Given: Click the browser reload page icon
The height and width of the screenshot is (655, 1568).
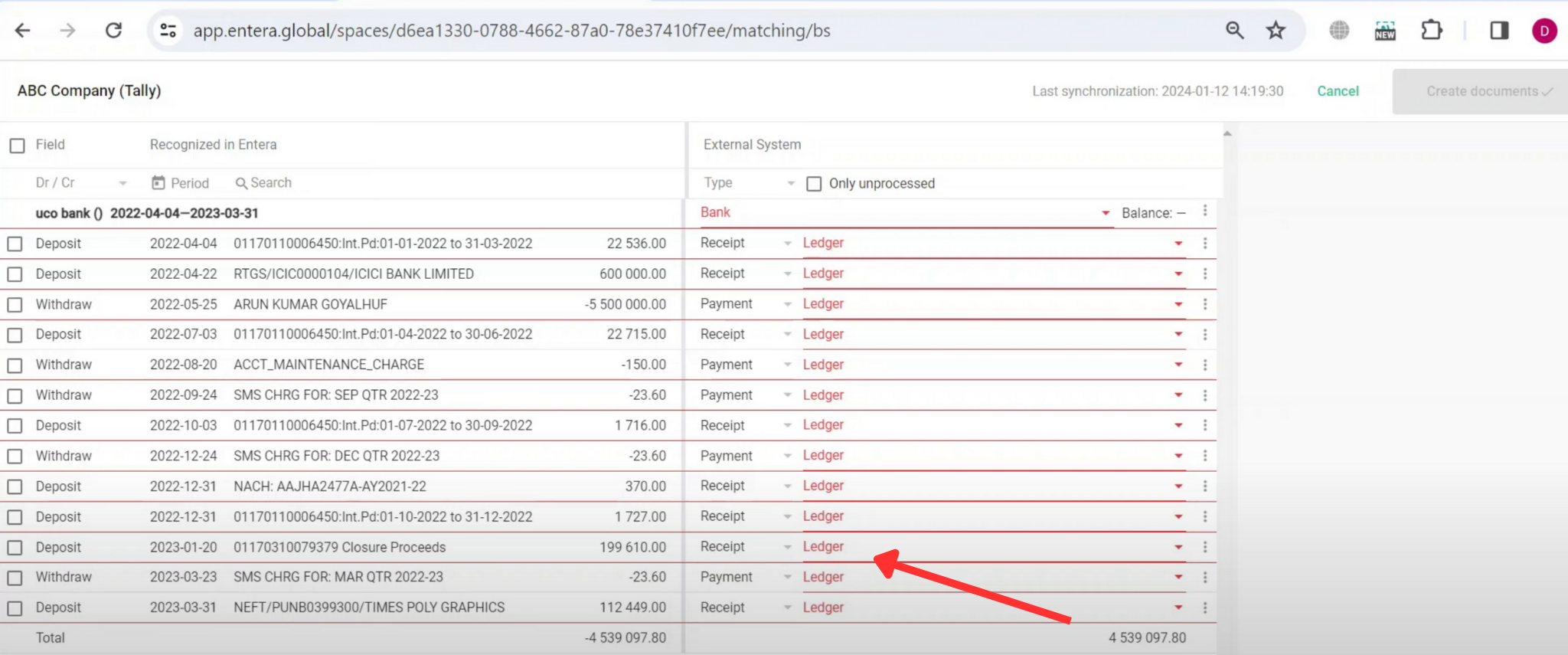Looking at the screenshot, I should click(114, 31).
